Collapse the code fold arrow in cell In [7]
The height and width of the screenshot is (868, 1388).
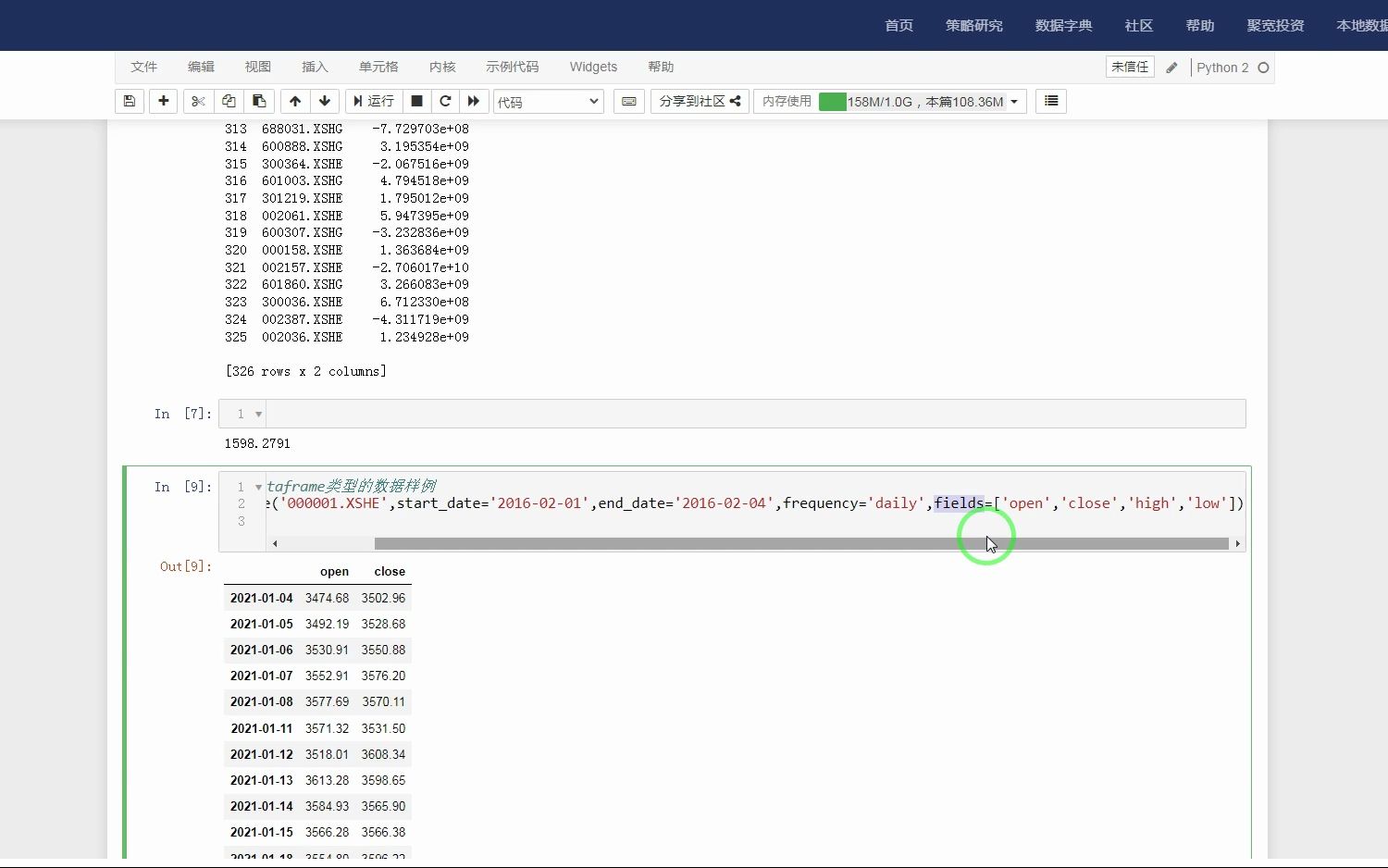point(258,415)
